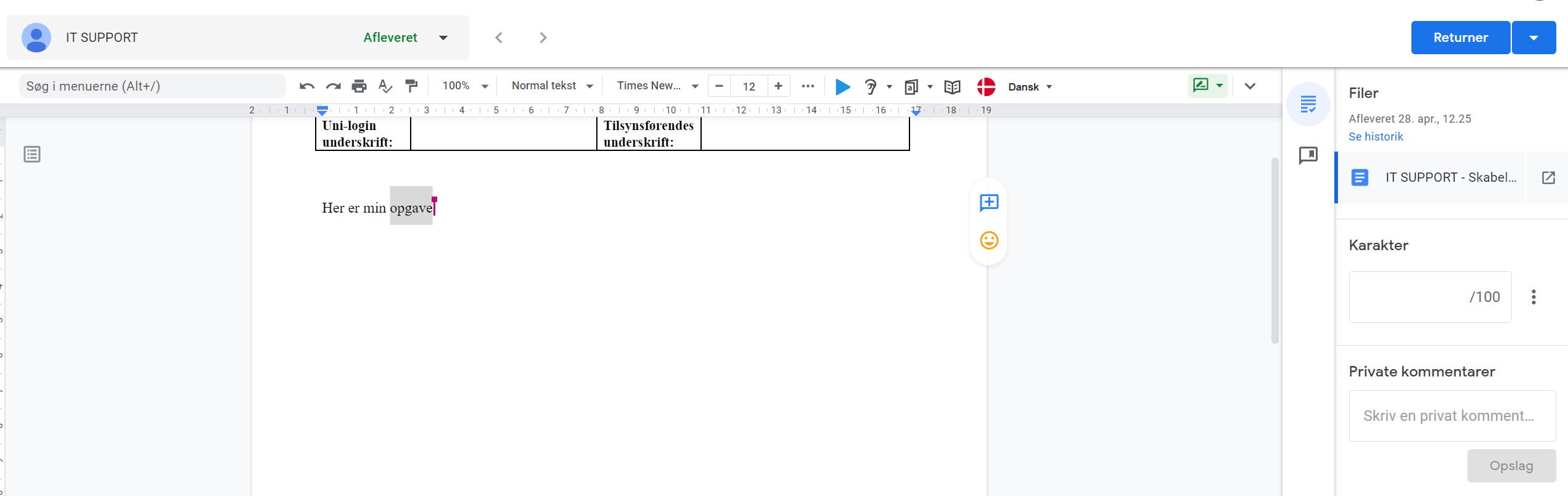The height and width of the screenshot is (496, 1568).
Task: Open the 100% zoom dropdown
Action: click(x=465, y=86)
